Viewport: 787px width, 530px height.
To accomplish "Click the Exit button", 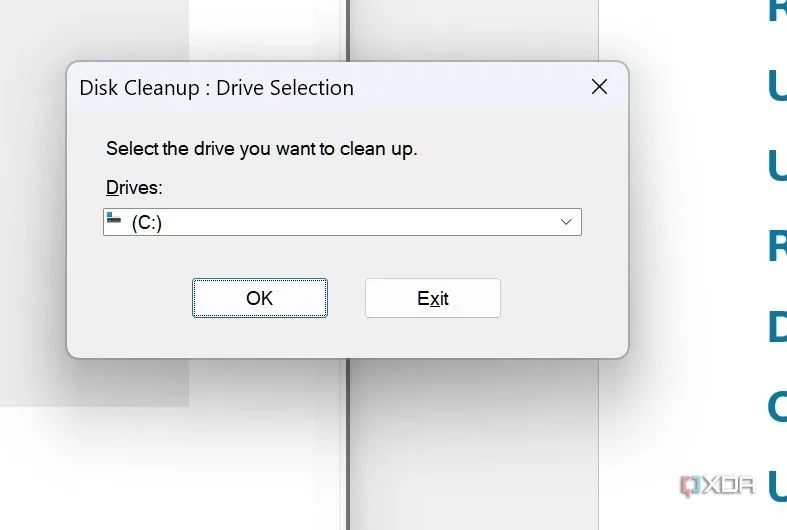I will point(433,298).
